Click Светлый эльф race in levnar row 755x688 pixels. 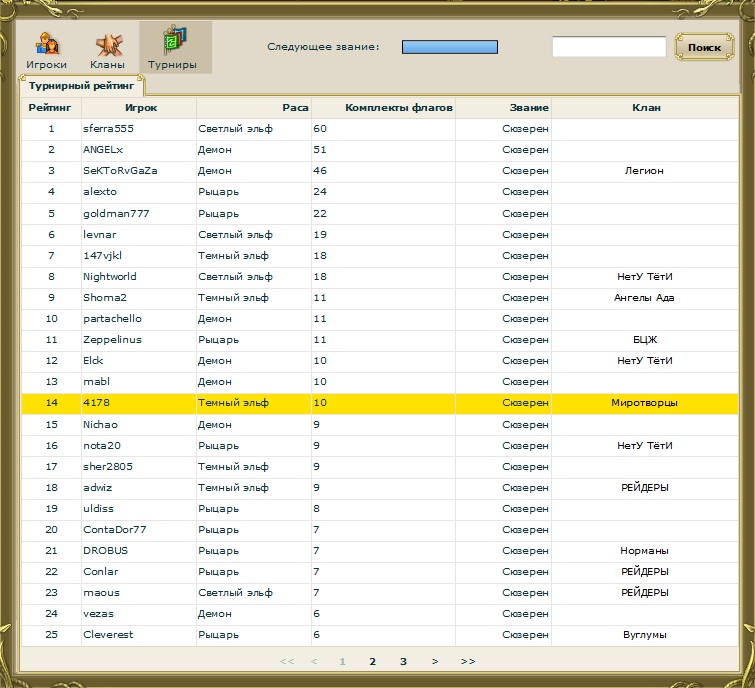click(235, 234)
